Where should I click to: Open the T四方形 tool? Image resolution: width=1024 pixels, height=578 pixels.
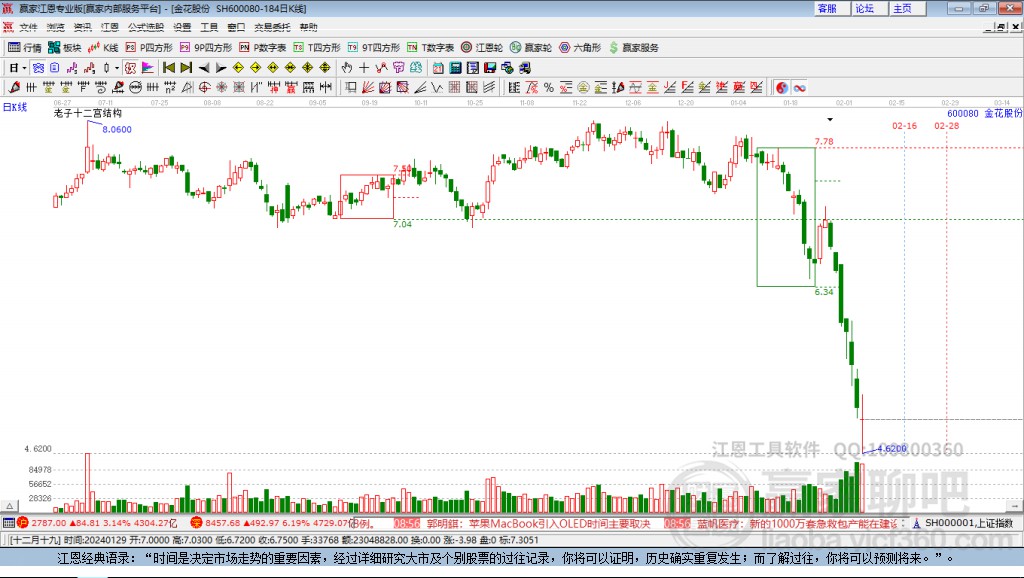pos(317,48)
